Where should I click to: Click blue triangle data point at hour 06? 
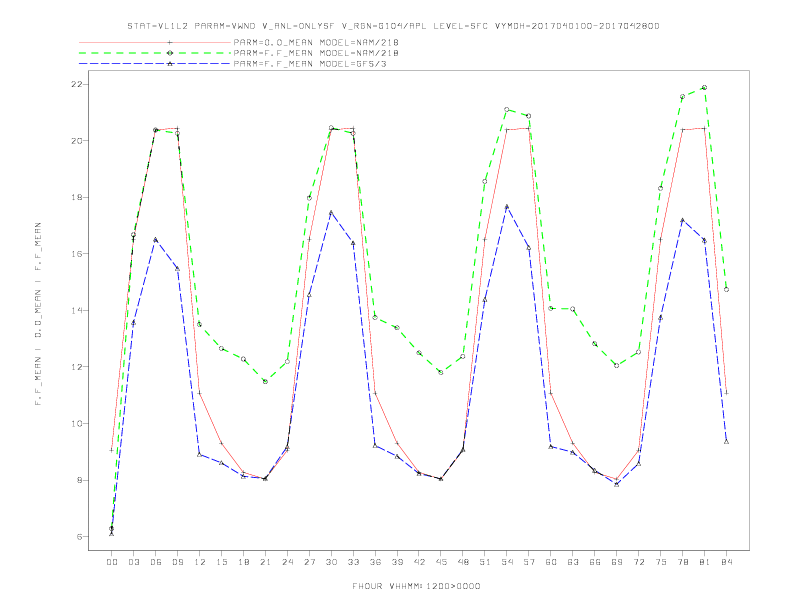pos(156,239)
